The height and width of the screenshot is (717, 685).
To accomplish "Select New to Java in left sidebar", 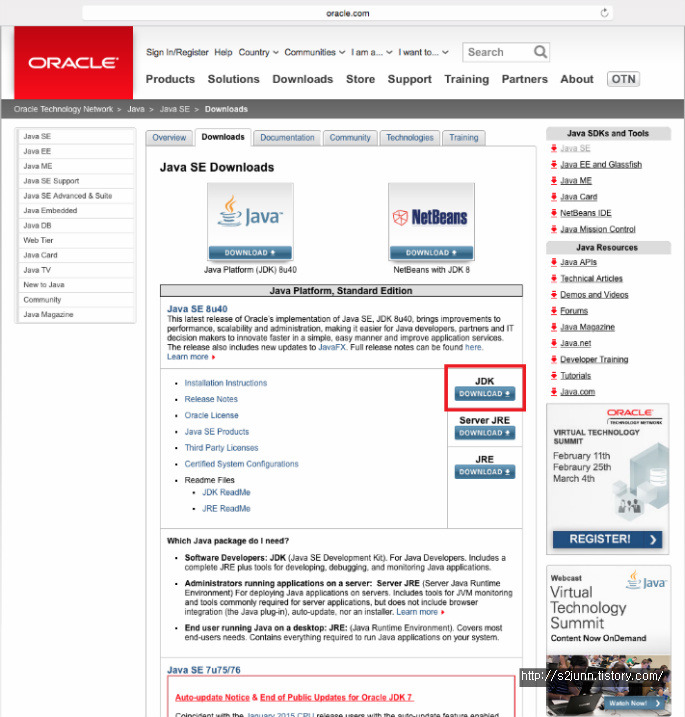I will tap(75, 285).
